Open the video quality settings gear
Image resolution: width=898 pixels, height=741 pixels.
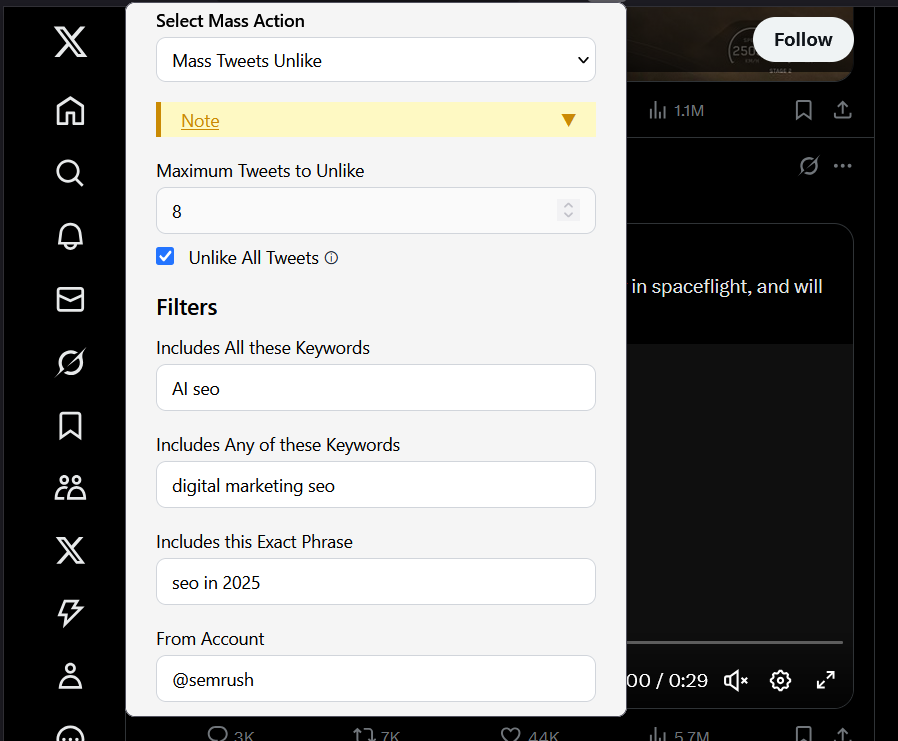coord(780,680)
